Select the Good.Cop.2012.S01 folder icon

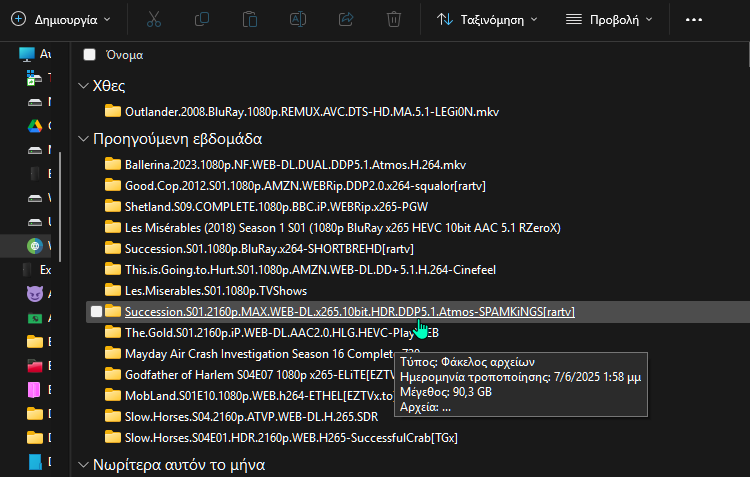[113, 185]
